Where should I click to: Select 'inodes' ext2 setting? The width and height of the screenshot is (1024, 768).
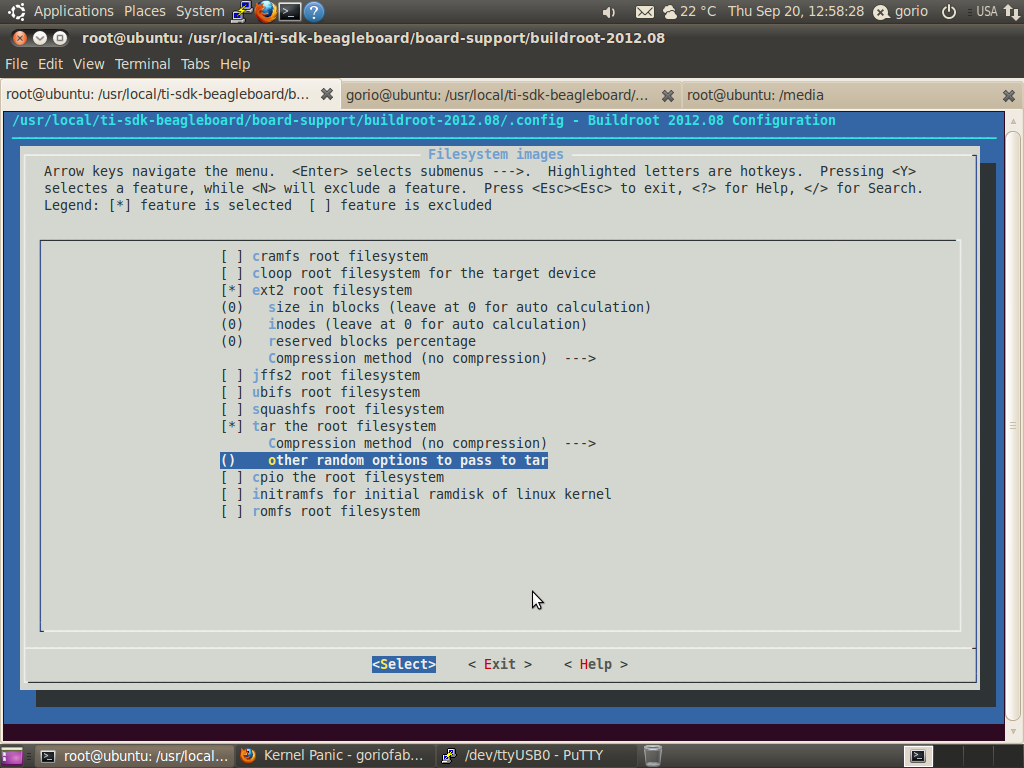pyautogui.click(x=404, y=324)
